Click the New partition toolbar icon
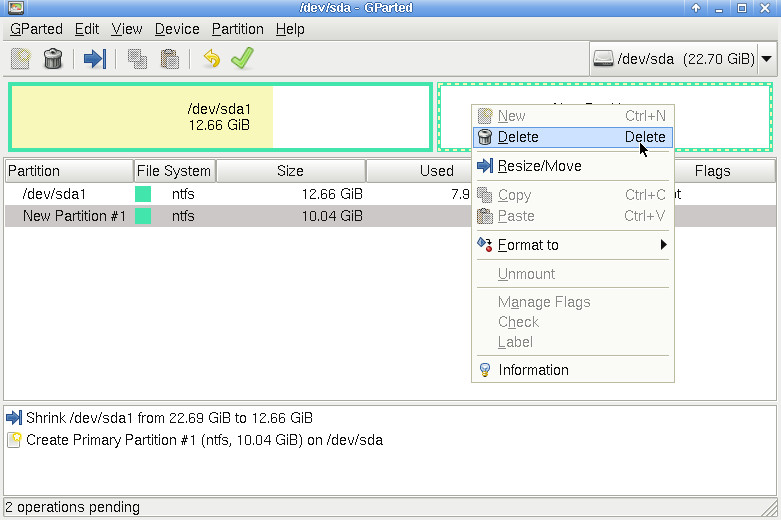This screenshot has height=520, width=781. point(20,59)
